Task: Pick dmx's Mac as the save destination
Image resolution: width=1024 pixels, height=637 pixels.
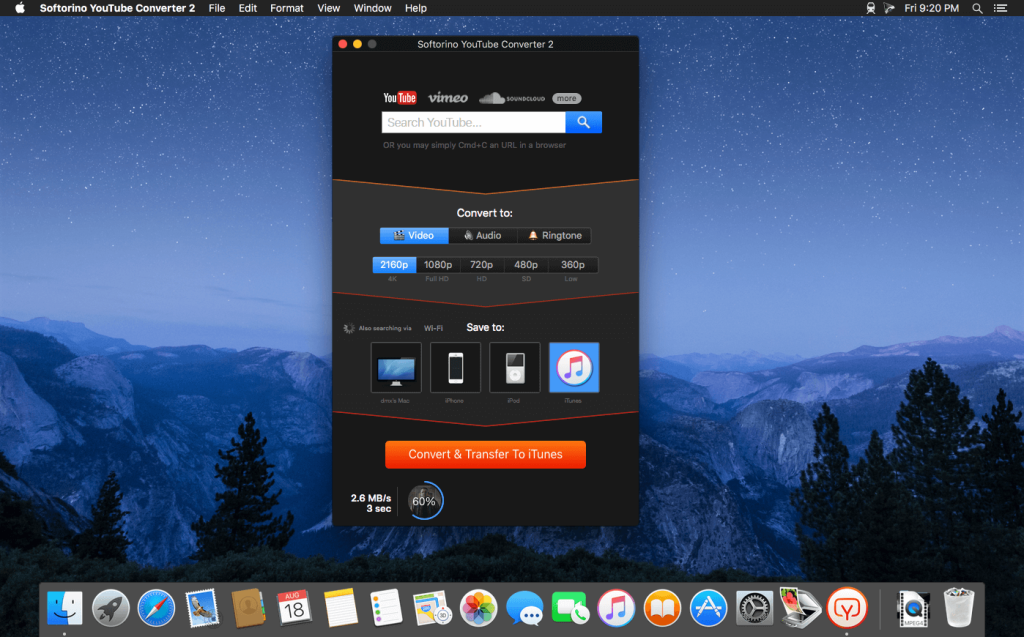Action: (x=396, y=367)
